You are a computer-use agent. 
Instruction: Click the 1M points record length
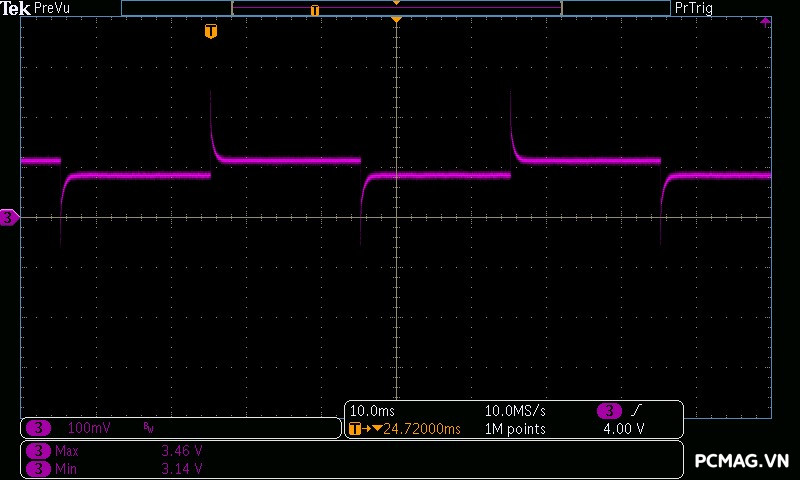coord(515,429)
